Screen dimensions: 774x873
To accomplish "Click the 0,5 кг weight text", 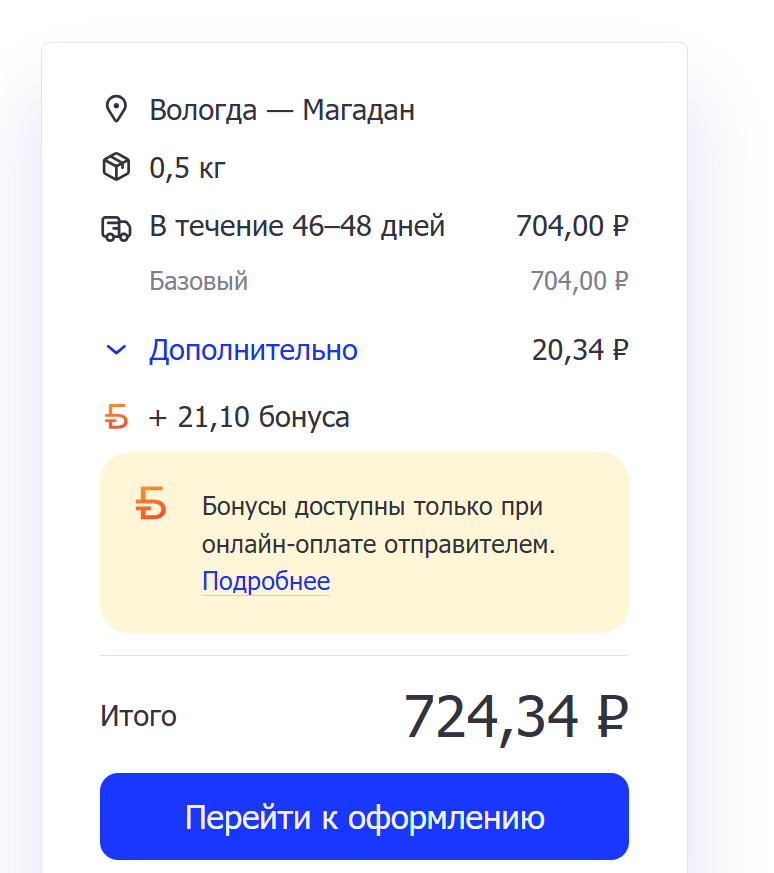I will [x=187, y=168].
